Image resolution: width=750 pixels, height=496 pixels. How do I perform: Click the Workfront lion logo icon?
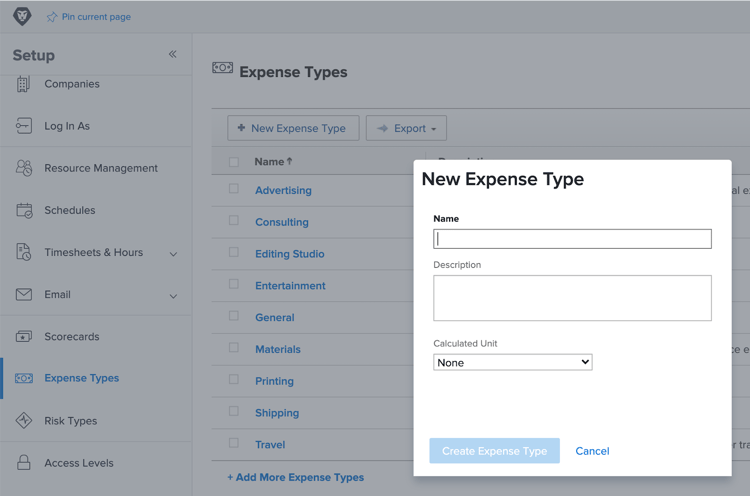22,16
